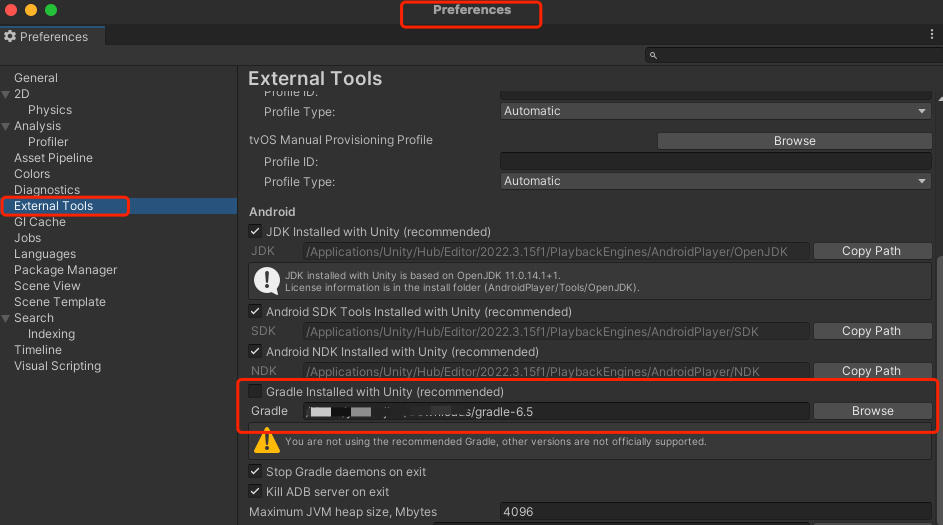Open Scene Template preferences
This screenshot has height=525, width=943.
tap(60, 302)
